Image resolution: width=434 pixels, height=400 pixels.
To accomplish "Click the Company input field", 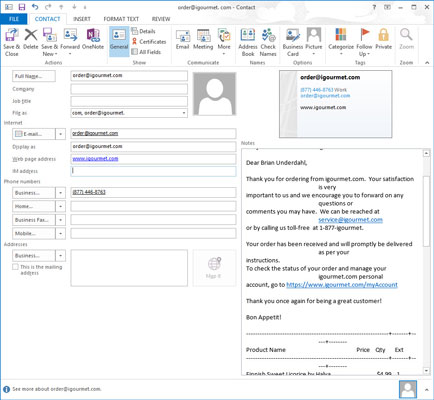I will point(129,89).
